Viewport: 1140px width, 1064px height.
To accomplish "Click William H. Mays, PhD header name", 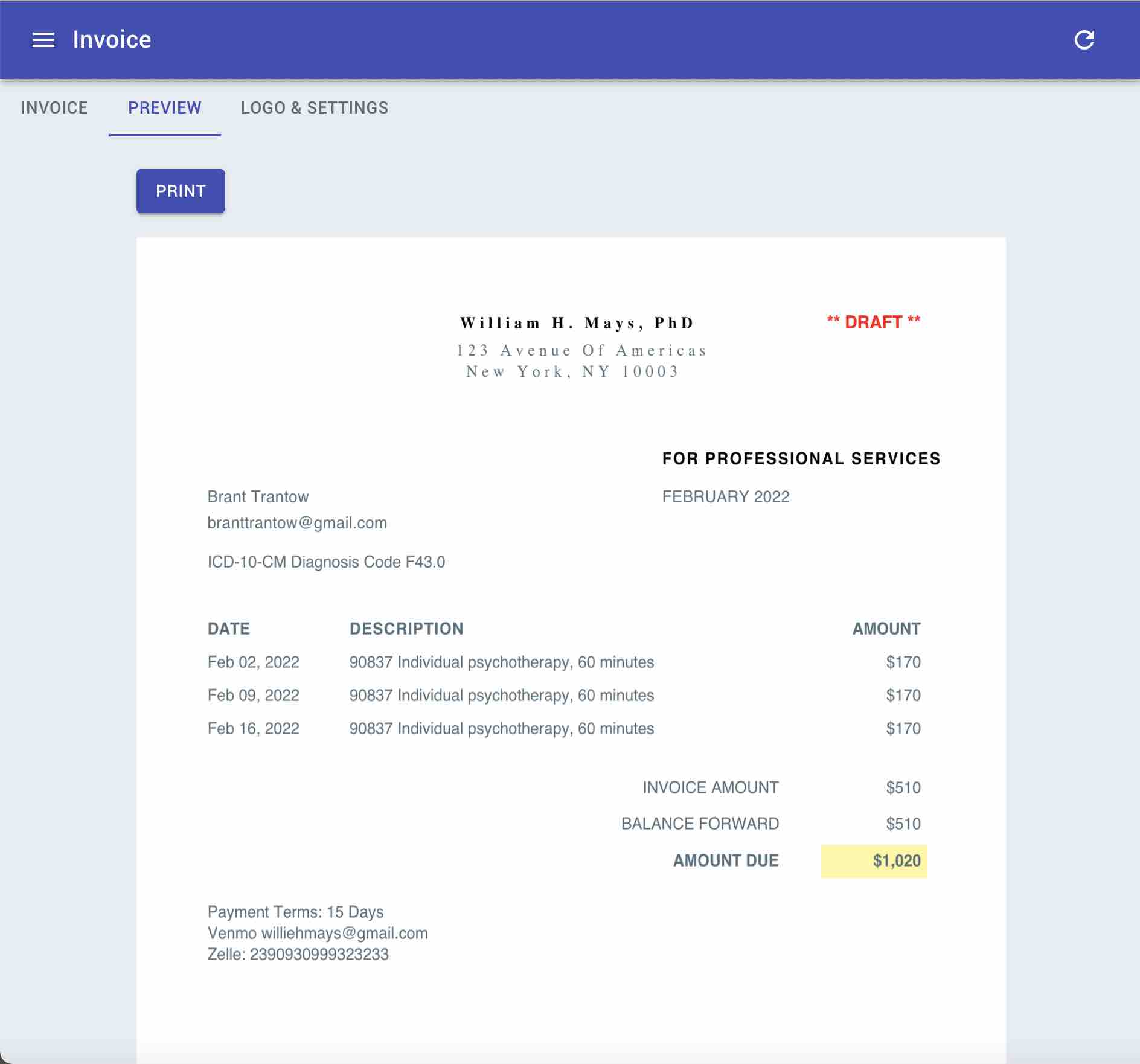I will (x=576, y=322).
